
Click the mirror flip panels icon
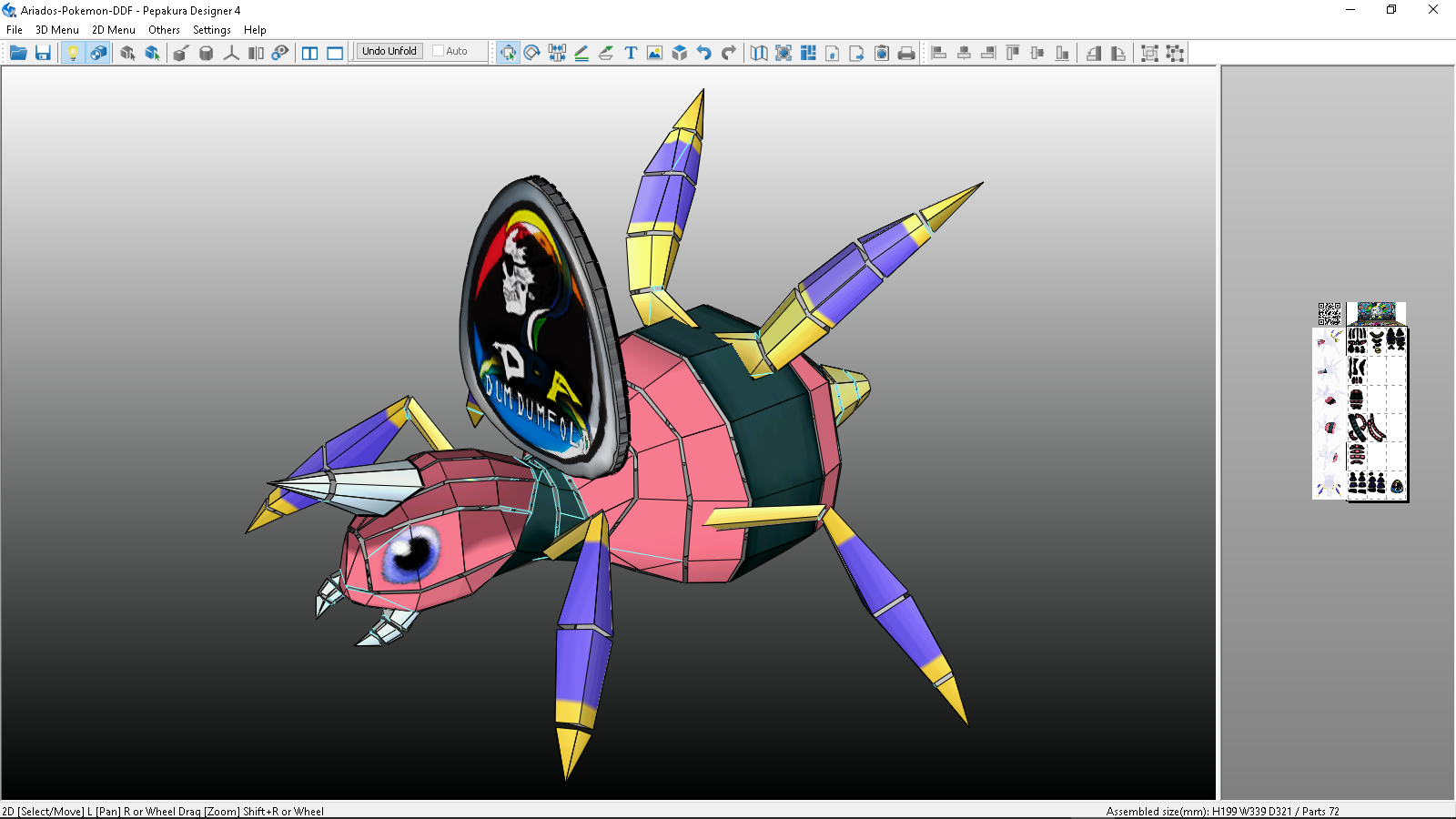pyautogui.click(x=256, y=53)
